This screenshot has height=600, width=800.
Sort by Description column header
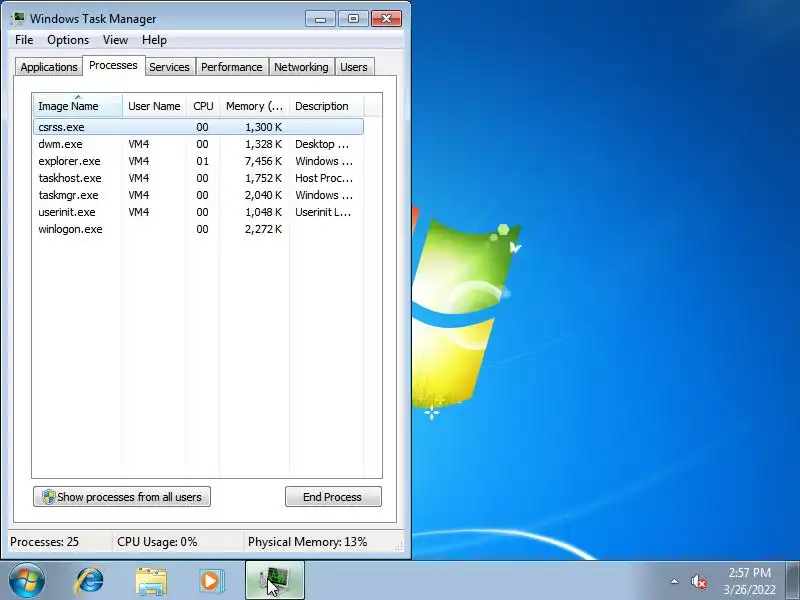point(326,106)
